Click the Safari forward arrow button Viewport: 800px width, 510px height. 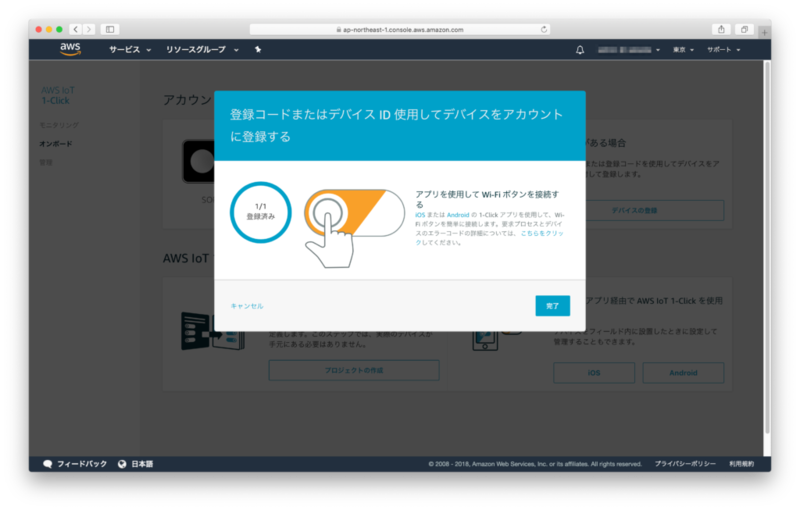89,29
